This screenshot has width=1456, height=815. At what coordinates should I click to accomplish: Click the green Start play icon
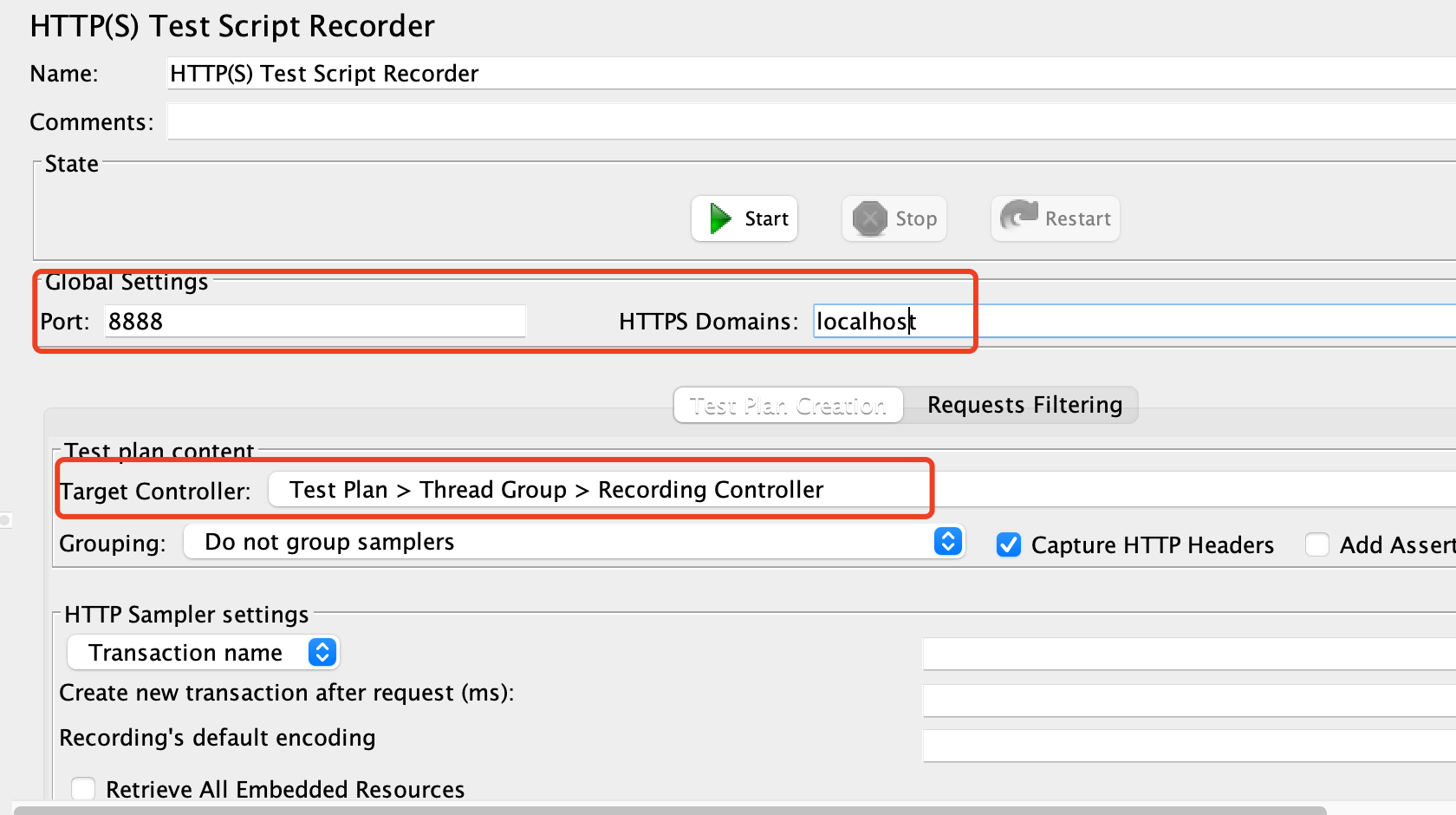coord(720,218)
